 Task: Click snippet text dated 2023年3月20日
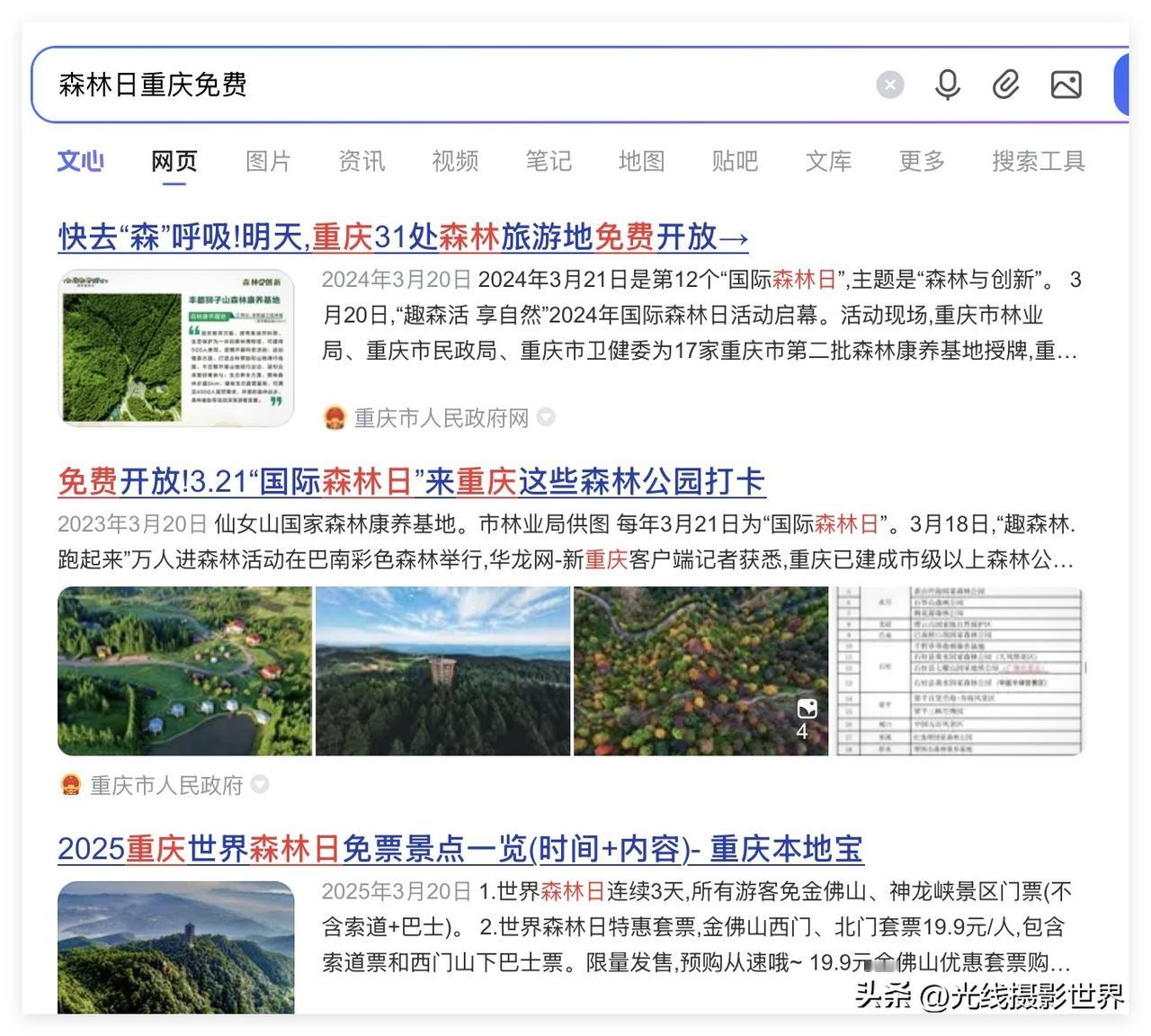(567, 542)
